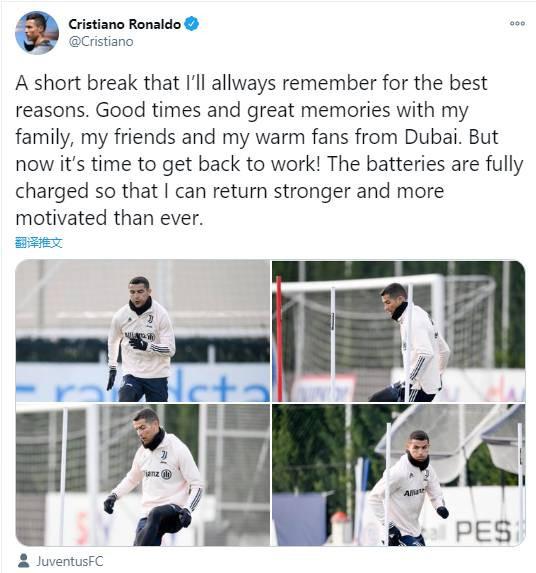Click the Allianz logo in bottom-right photo
The width and height of the screenshot is (536, 573).
tap(414, 492)
